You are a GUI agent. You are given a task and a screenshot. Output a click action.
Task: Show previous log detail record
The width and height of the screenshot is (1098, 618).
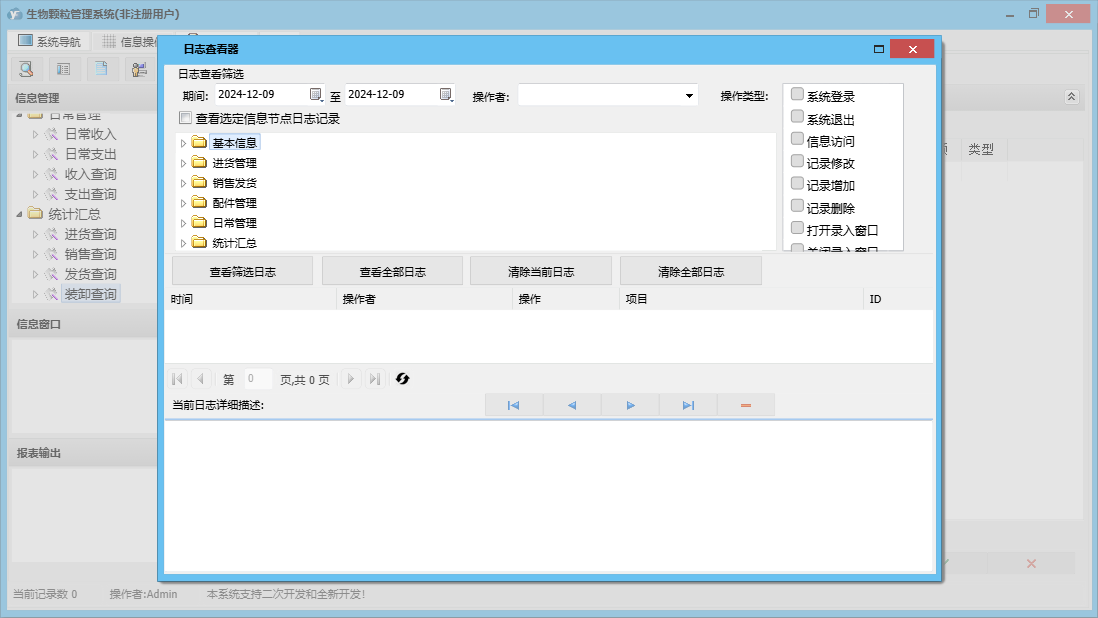point(572,405)
